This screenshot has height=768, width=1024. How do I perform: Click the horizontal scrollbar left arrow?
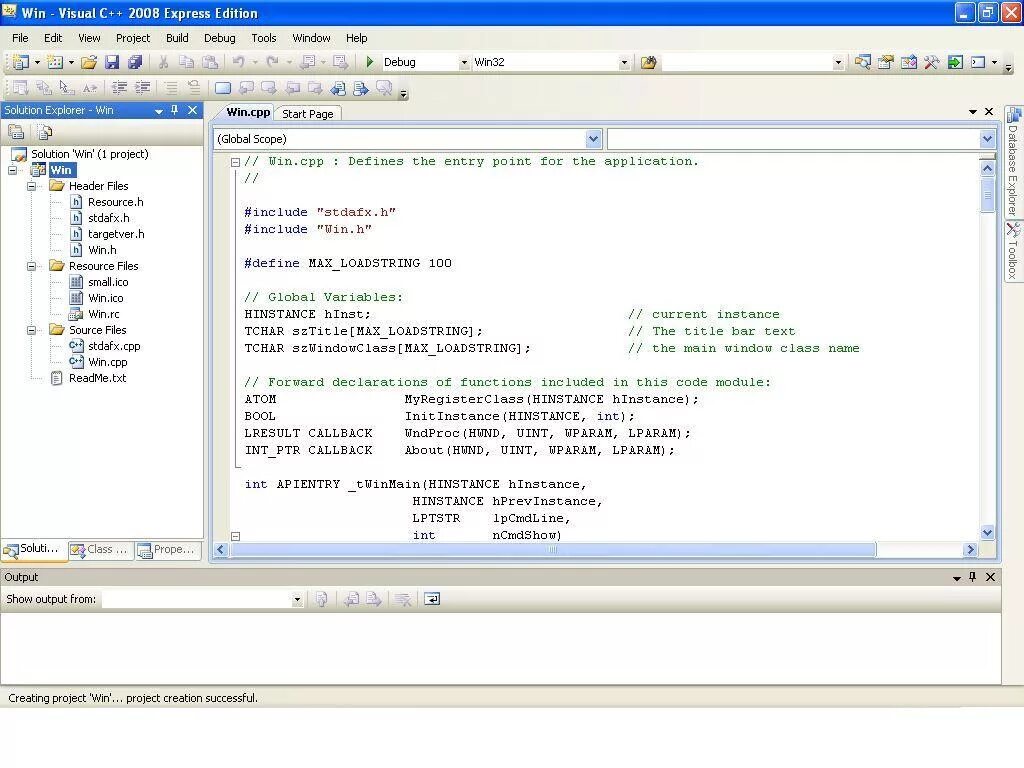point(221,550)
